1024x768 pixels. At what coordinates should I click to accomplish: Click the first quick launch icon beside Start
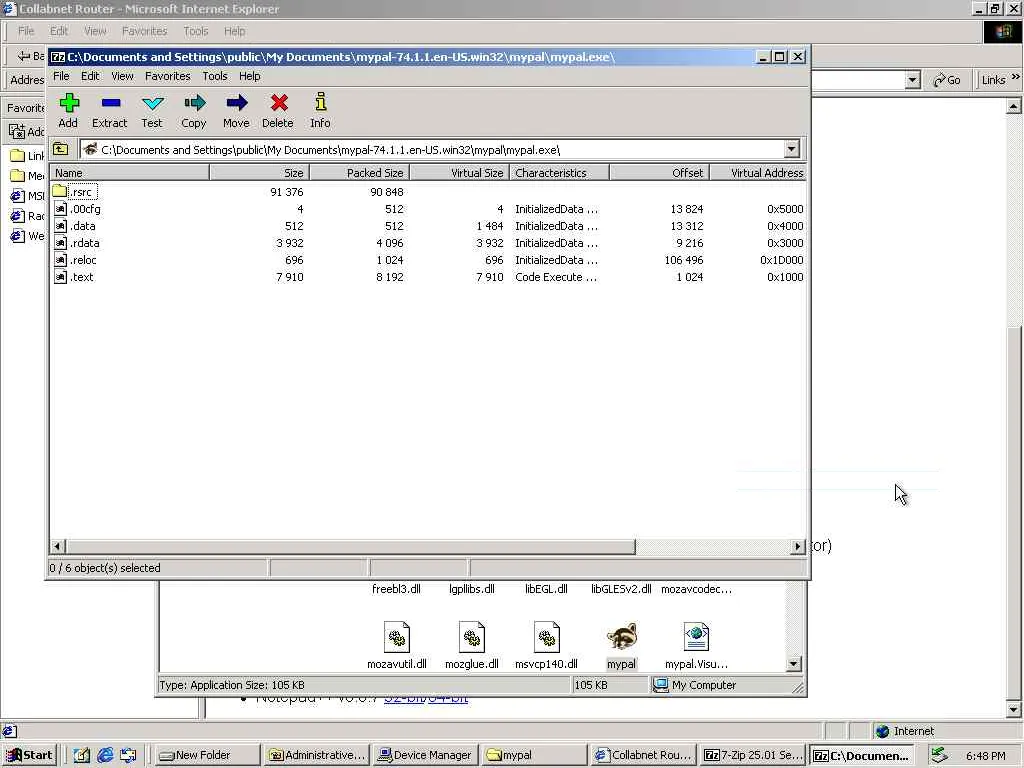tap(82, 755)
